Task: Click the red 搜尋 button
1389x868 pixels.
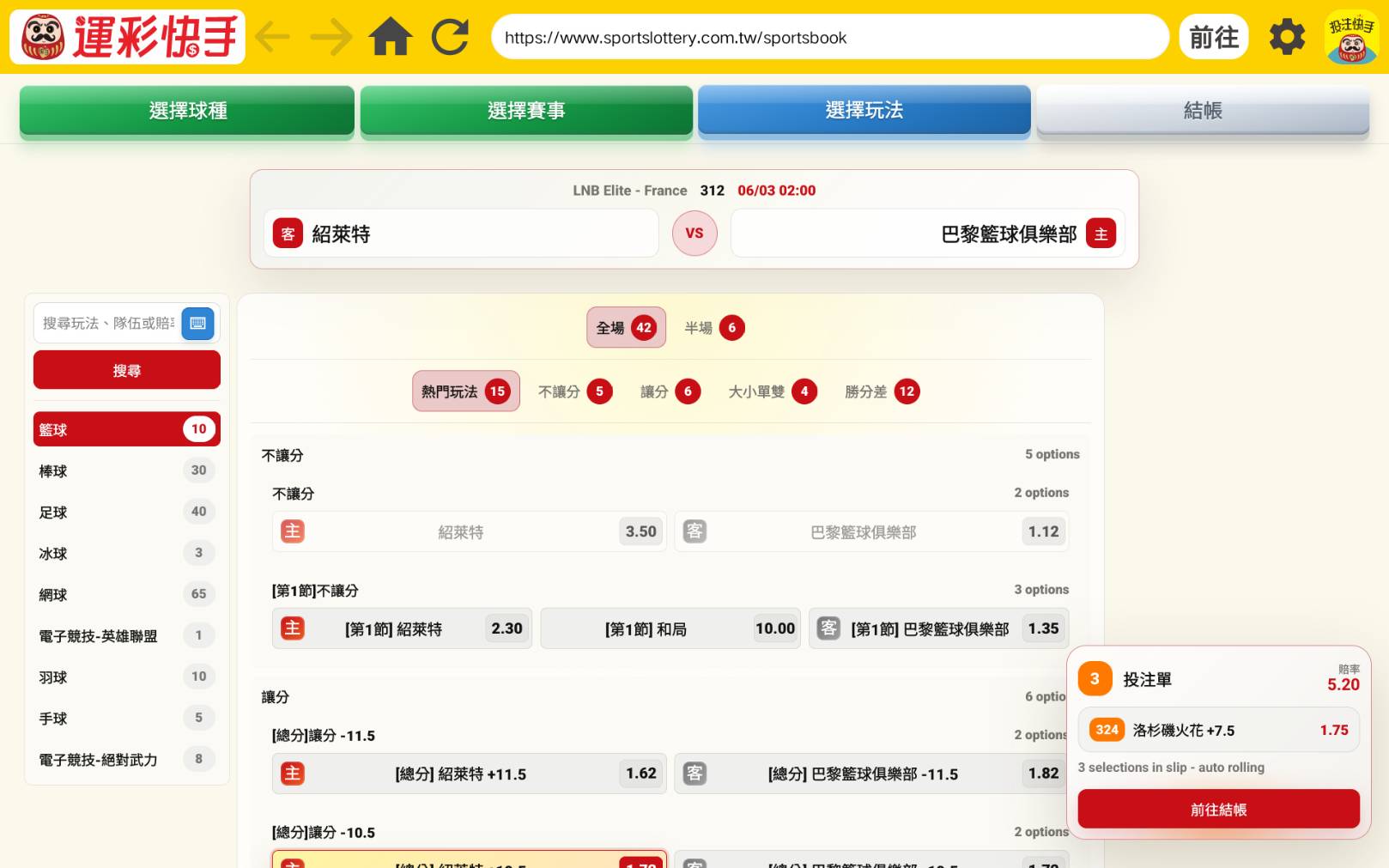Action: (x=127, y=370)
